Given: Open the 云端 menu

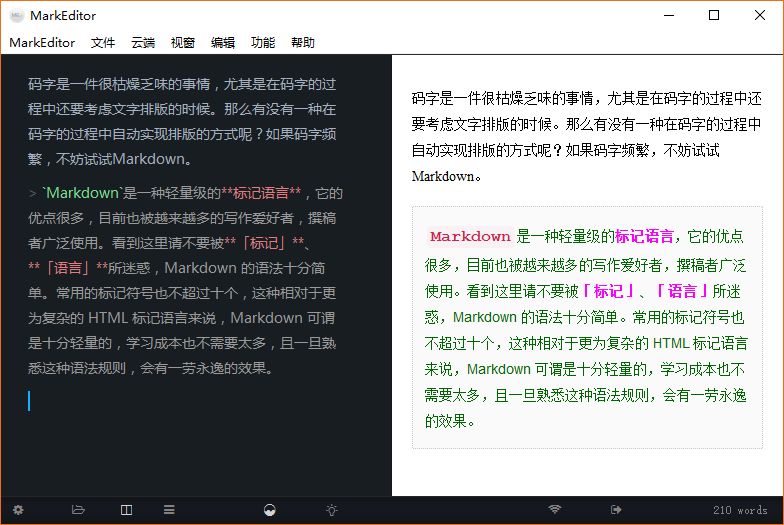Looking at the screenshot, I should click(x=143, y=42).
